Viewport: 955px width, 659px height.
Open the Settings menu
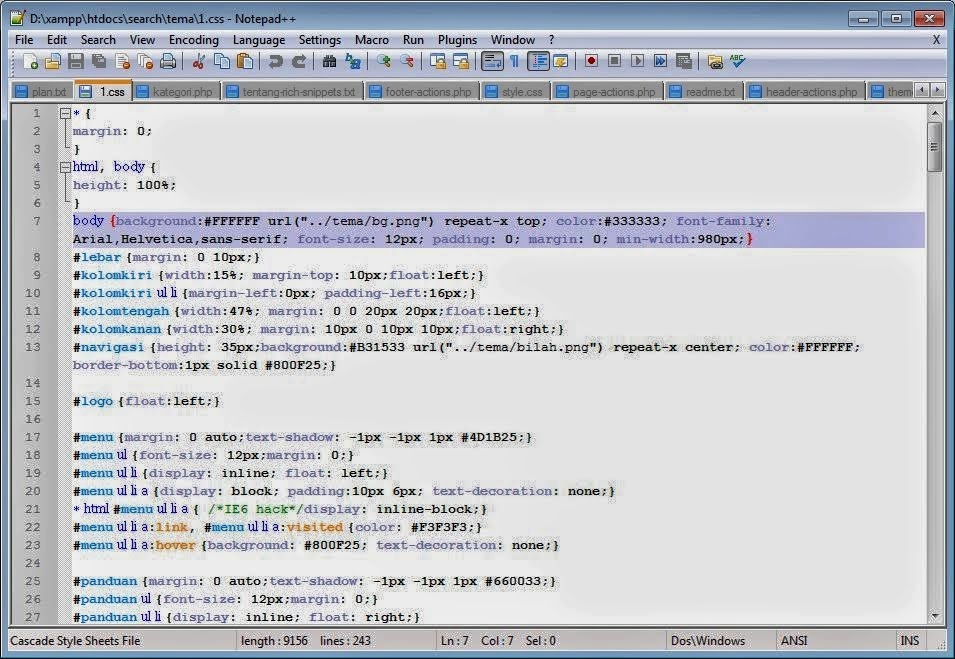(320, 40)
